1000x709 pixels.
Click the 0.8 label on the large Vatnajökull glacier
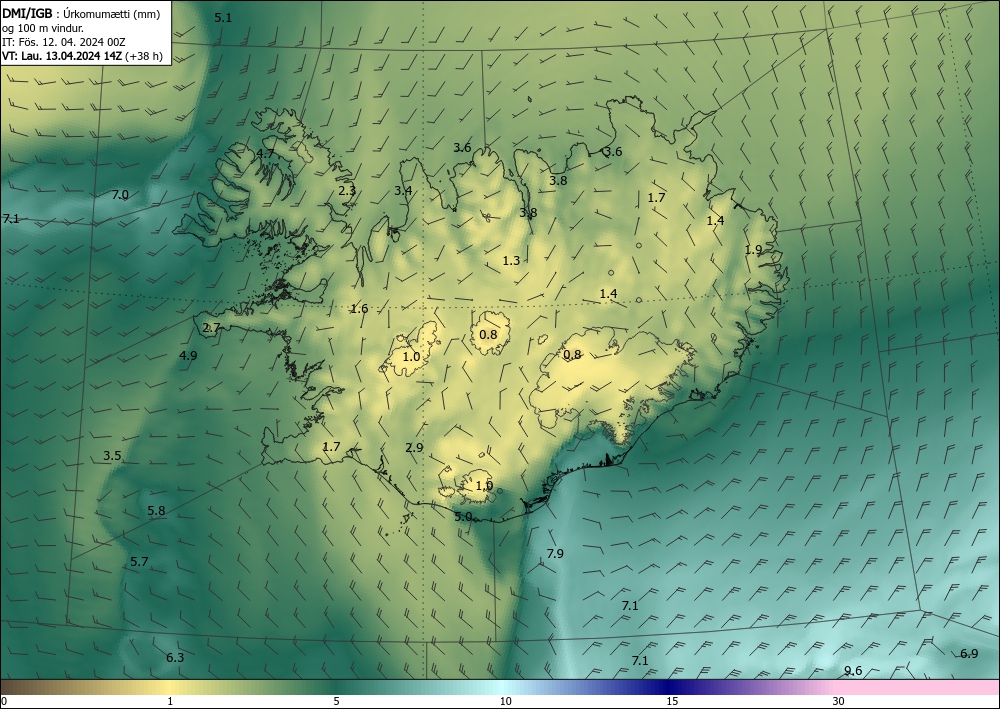point(573,355)
